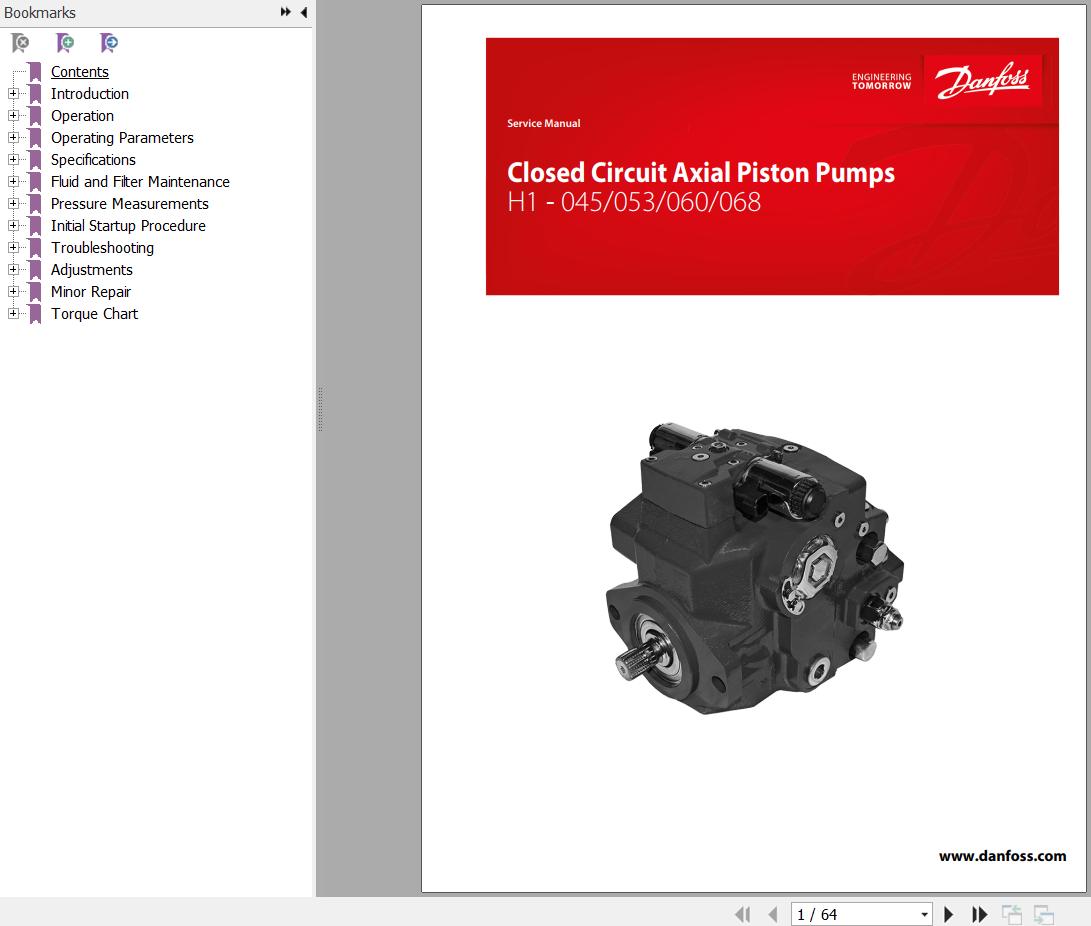Viewport: 1091px width, 926px height.
Task: Open the Operating Parameters bookmark
Action: 122,138
